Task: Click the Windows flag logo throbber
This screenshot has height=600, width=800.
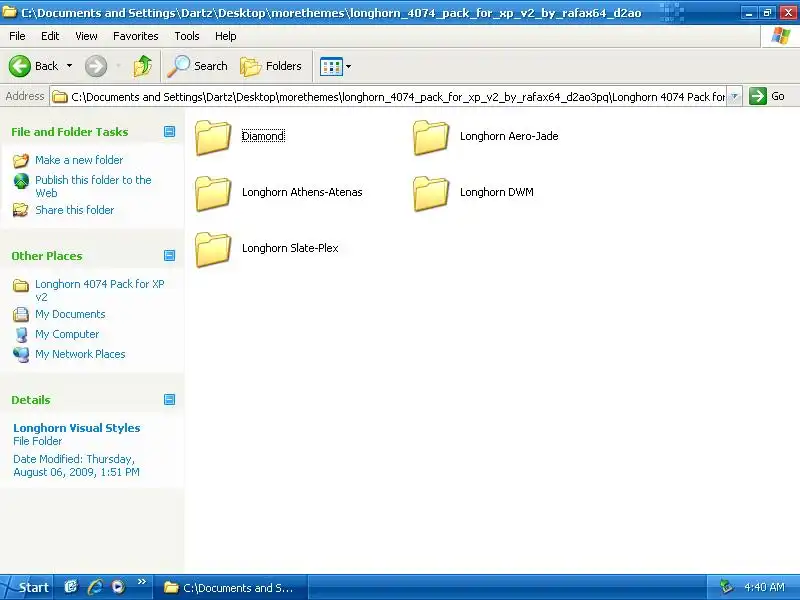Action: (781, 36)
